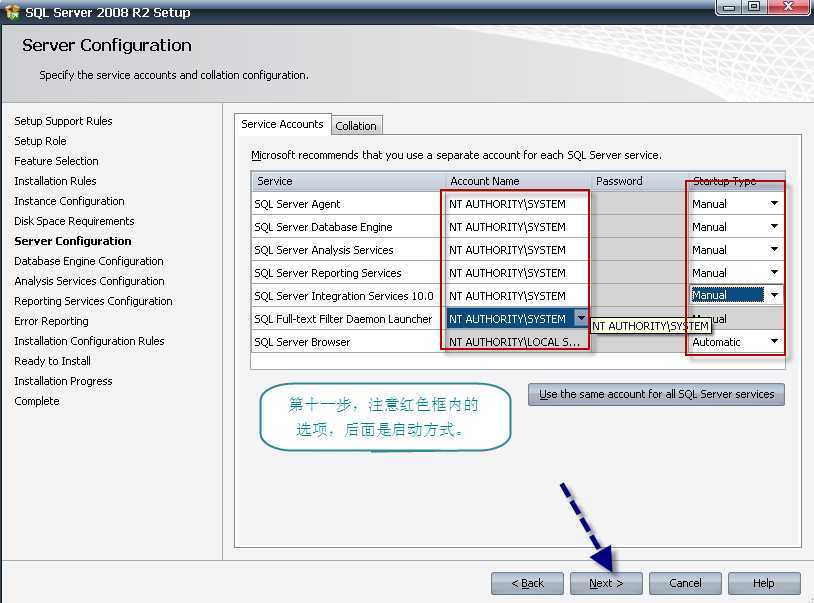814x603 pixels.
Task: Expand account dropdown for Full-text Filter Daemon Launcher
Action: (581, 318)
